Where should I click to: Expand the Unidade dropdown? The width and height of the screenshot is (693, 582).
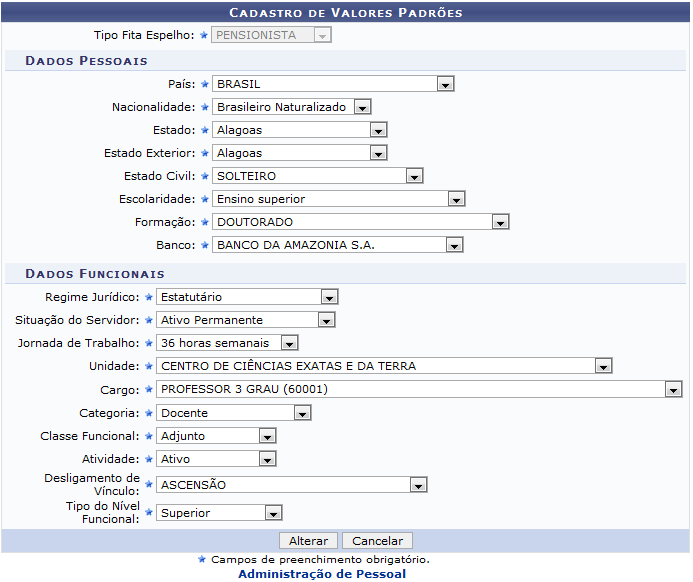[x=384, y=366]
